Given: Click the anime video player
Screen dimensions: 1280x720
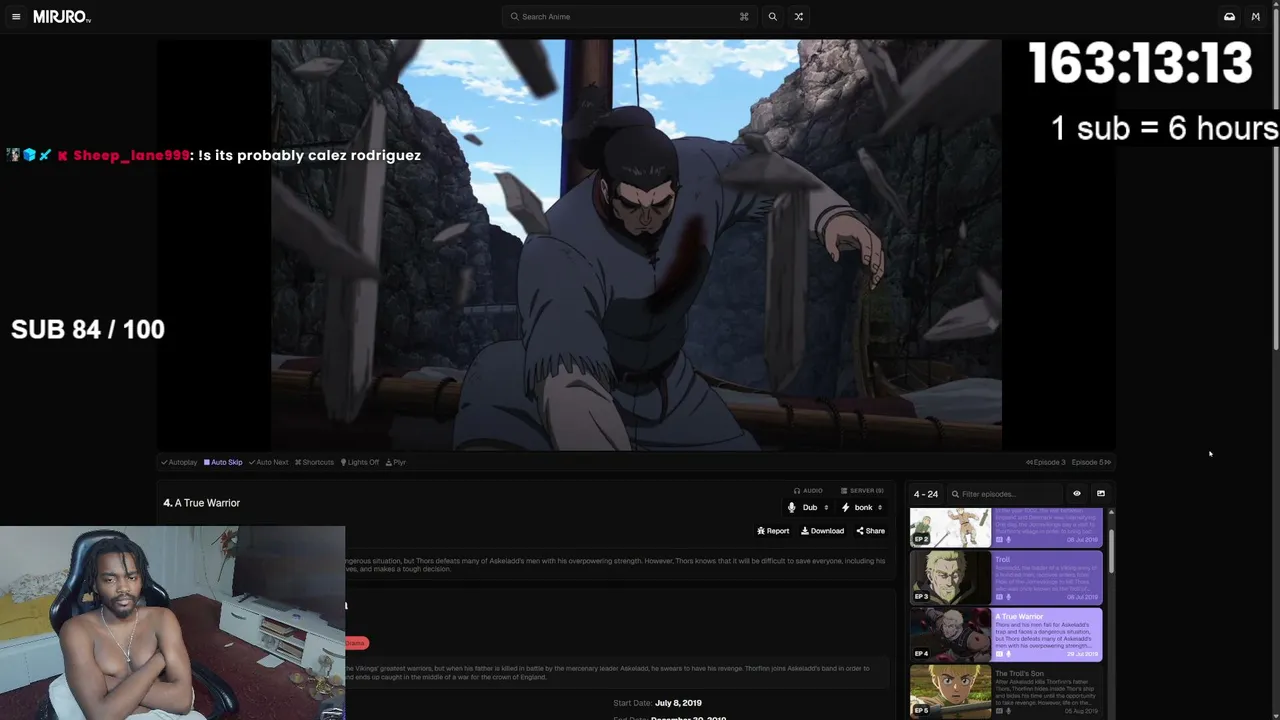Looking at the screenshot, I should click(636, 245).
